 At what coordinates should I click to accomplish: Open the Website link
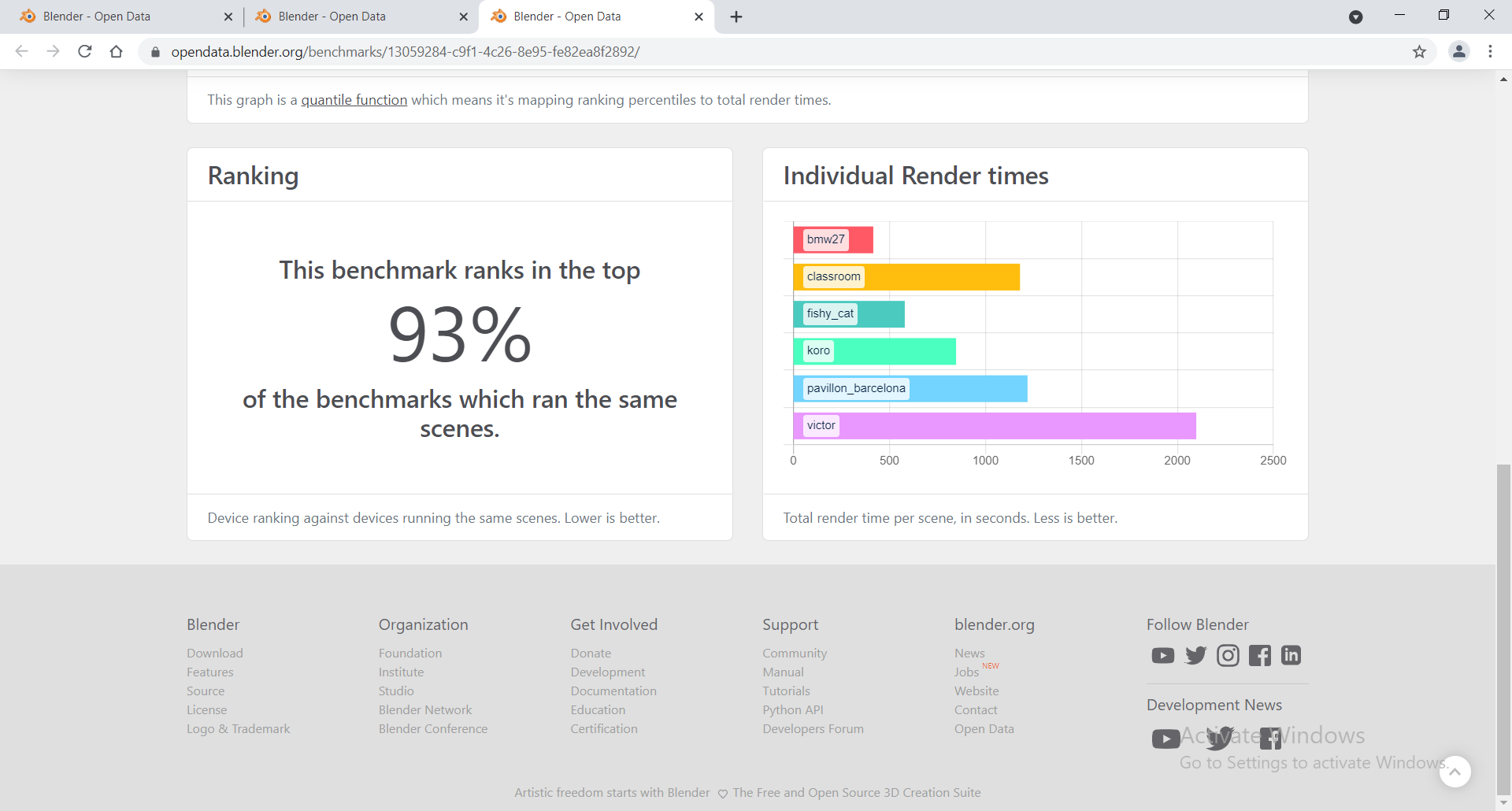(x=976, y=691)
